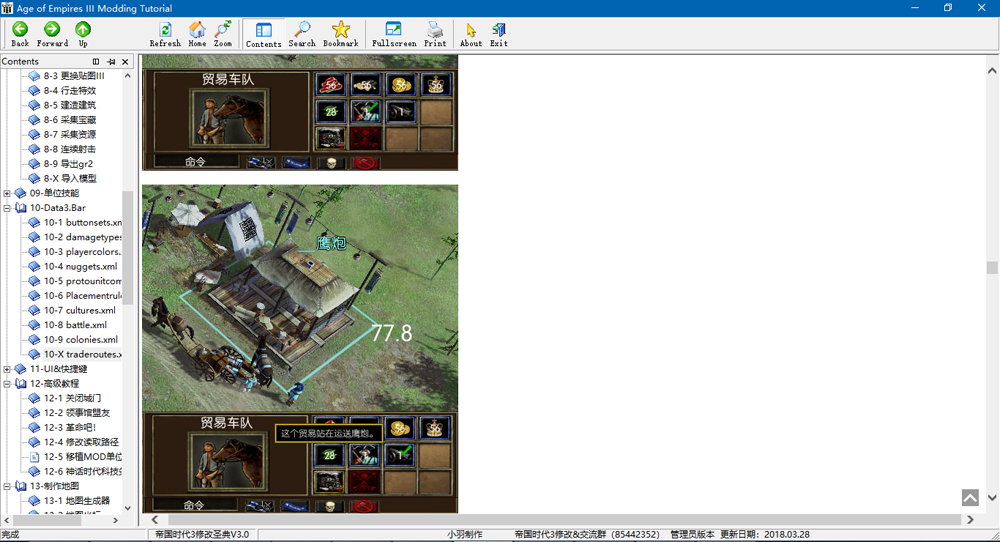Image resolution: width=1000 pixels, height=542 pixels.
Task: Select topic 8-7 采集资源
Action: click(x=70, y=134)
